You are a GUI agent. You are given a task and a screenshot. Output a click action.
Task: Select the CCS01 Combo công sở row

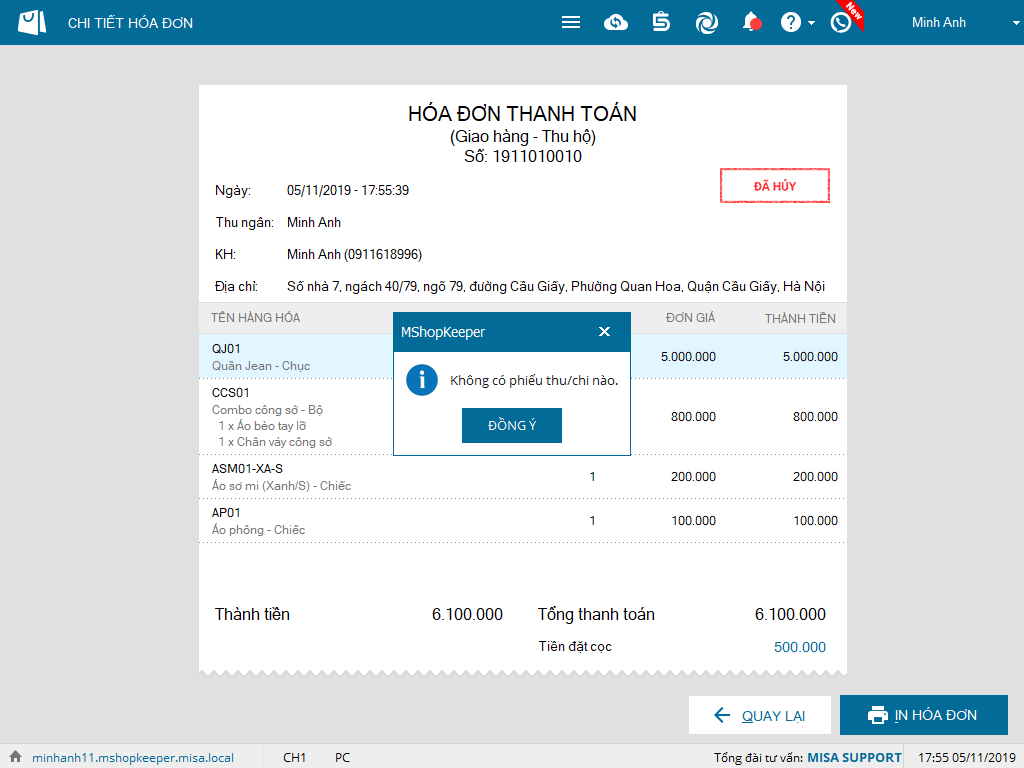(x=522, y=417)
